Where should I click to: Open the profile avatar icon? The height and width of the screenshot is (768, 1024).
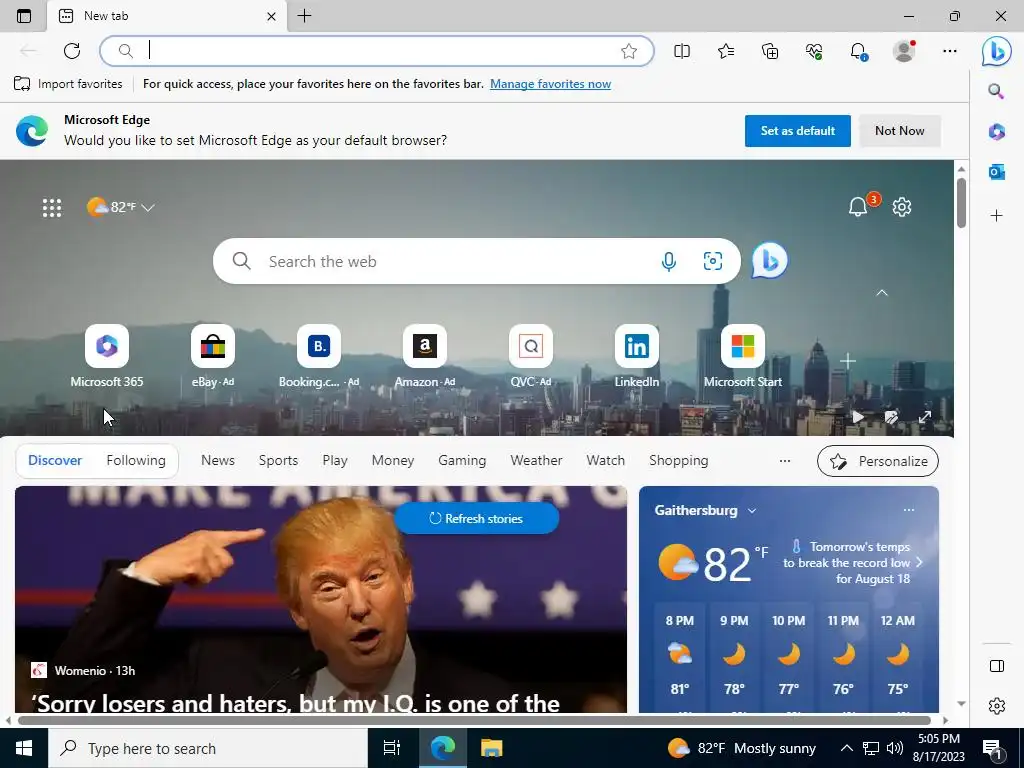[x=904, y=51]
